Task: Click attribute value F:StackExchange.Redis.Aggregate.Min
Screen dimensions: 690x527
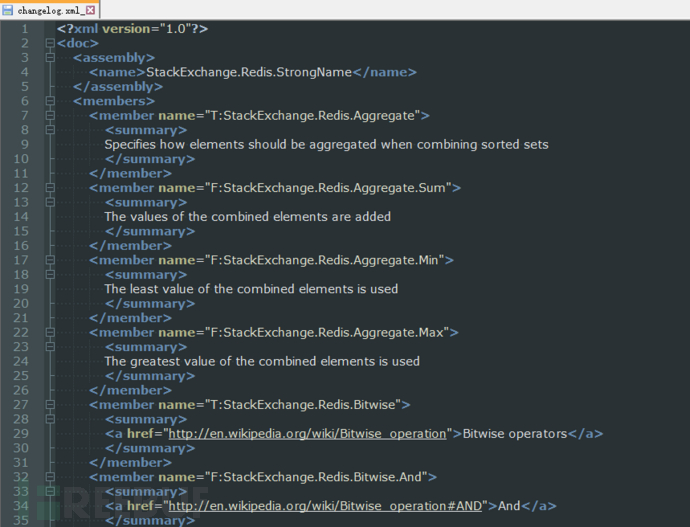Action: 325,260
